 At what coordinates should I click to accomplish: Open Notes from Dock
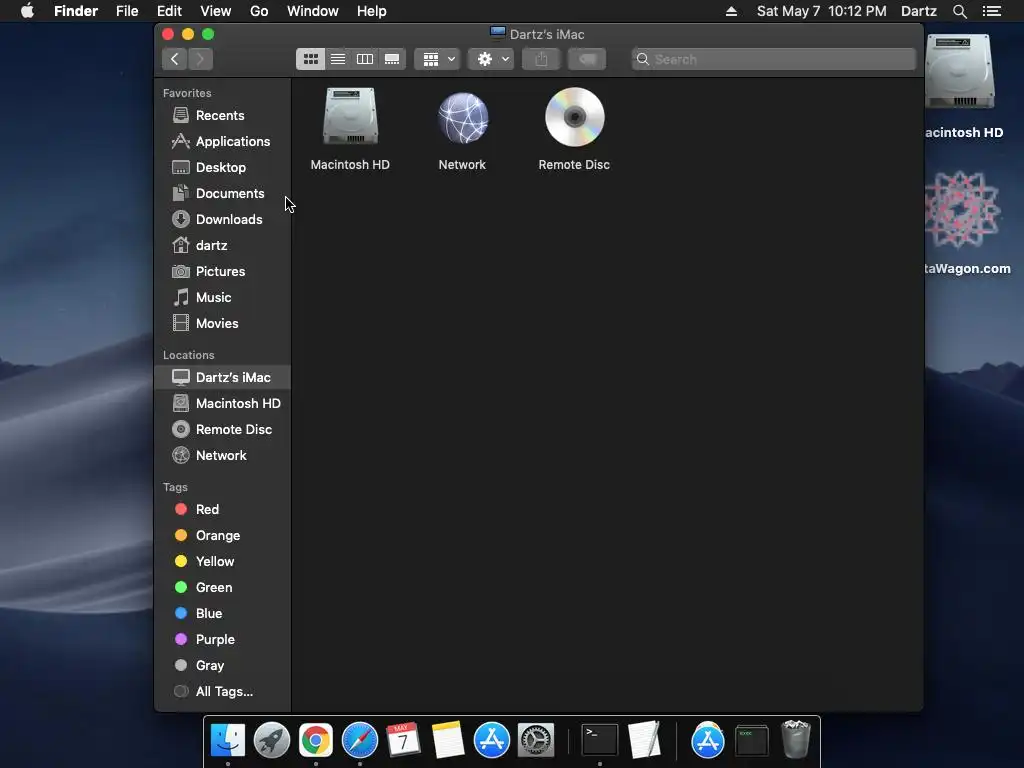tap(448, 741)
